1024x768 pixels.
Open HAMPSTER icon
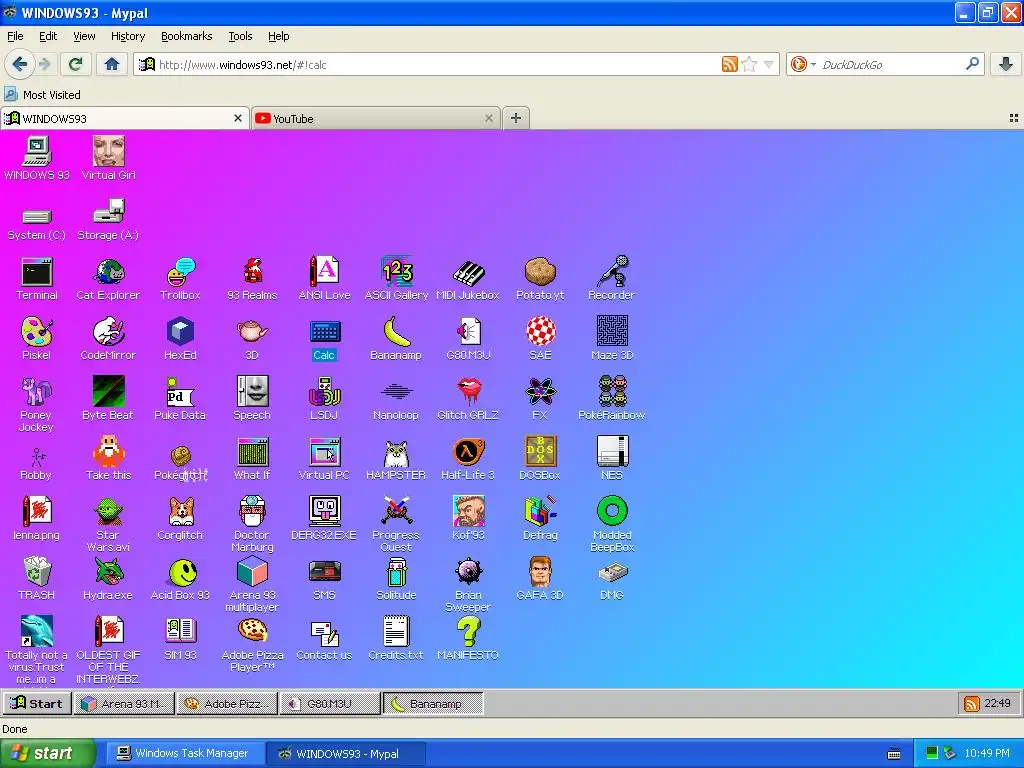[x=396, y=458]
